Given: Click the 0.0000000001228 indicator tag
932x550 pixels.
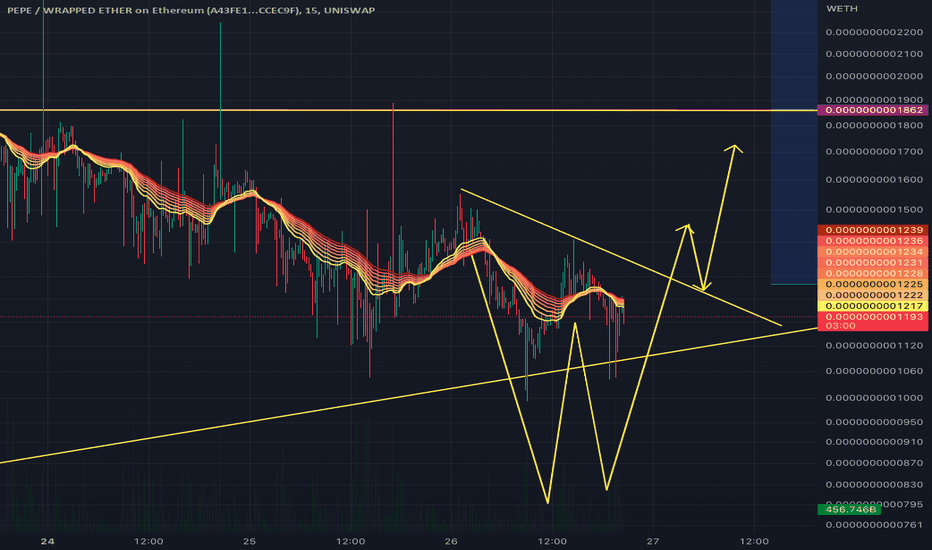Looking at the screenshot, I should pyautogui.click(x=873, y=273).
